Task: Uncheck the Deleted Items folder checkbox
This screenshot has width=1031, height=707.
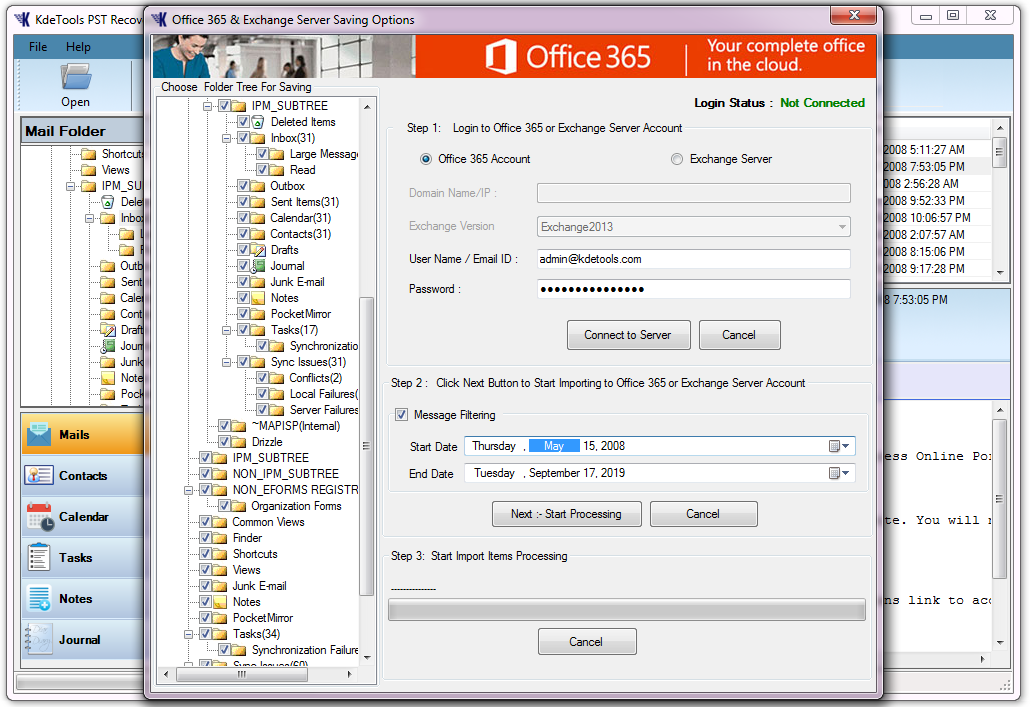Action: pyautogui.click(x=243, y=122)
